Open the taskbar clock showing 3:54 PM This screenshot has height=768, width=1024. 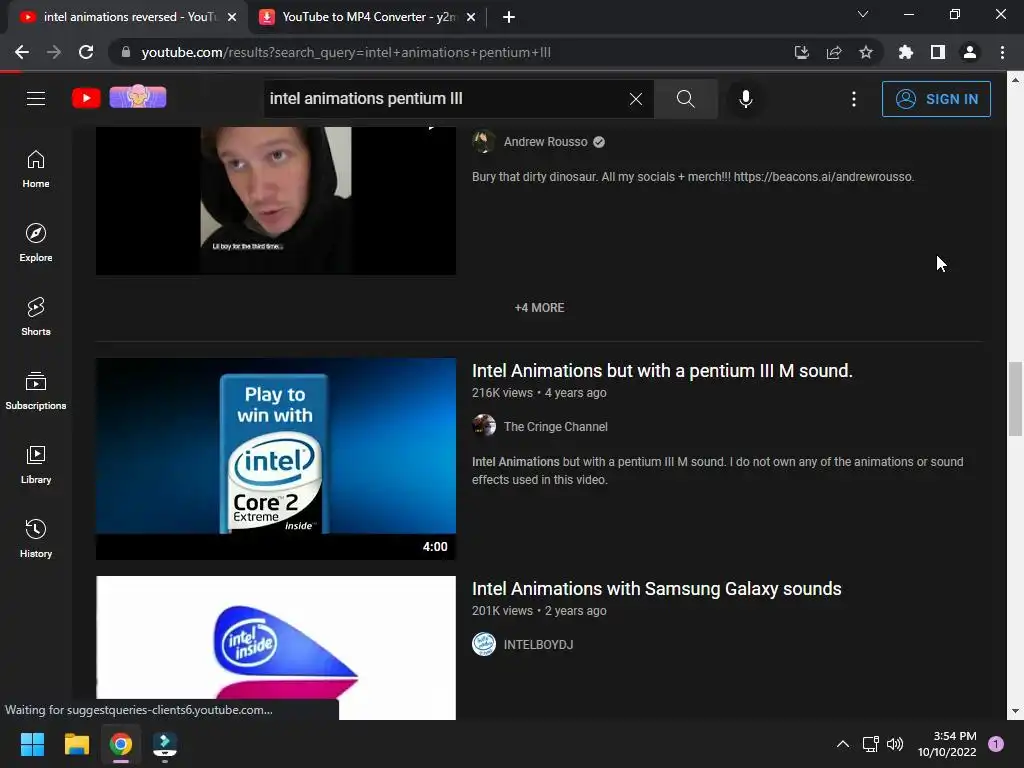tap(947, 744)
